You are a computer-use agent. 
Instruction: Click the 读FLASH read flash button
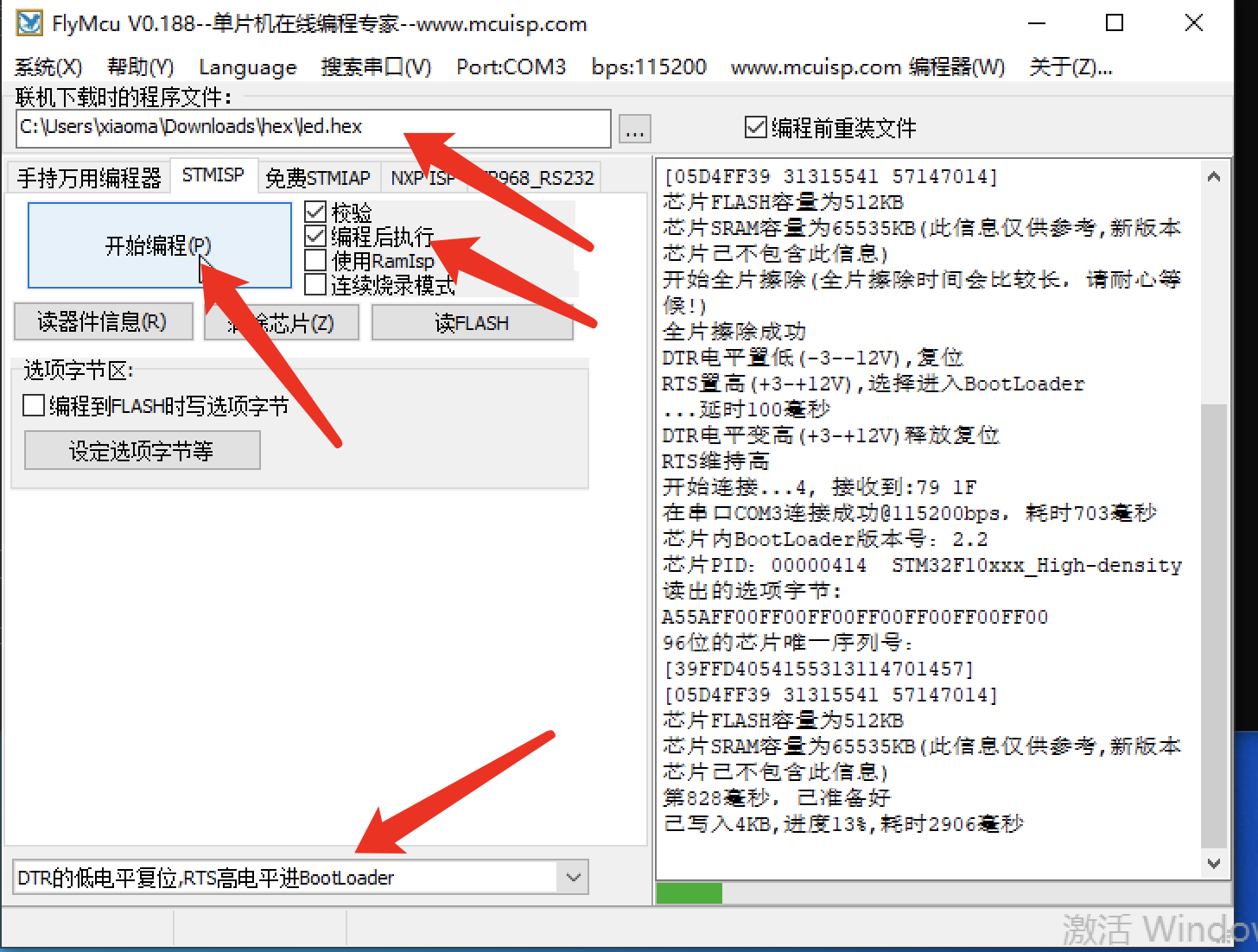[472, 321]
